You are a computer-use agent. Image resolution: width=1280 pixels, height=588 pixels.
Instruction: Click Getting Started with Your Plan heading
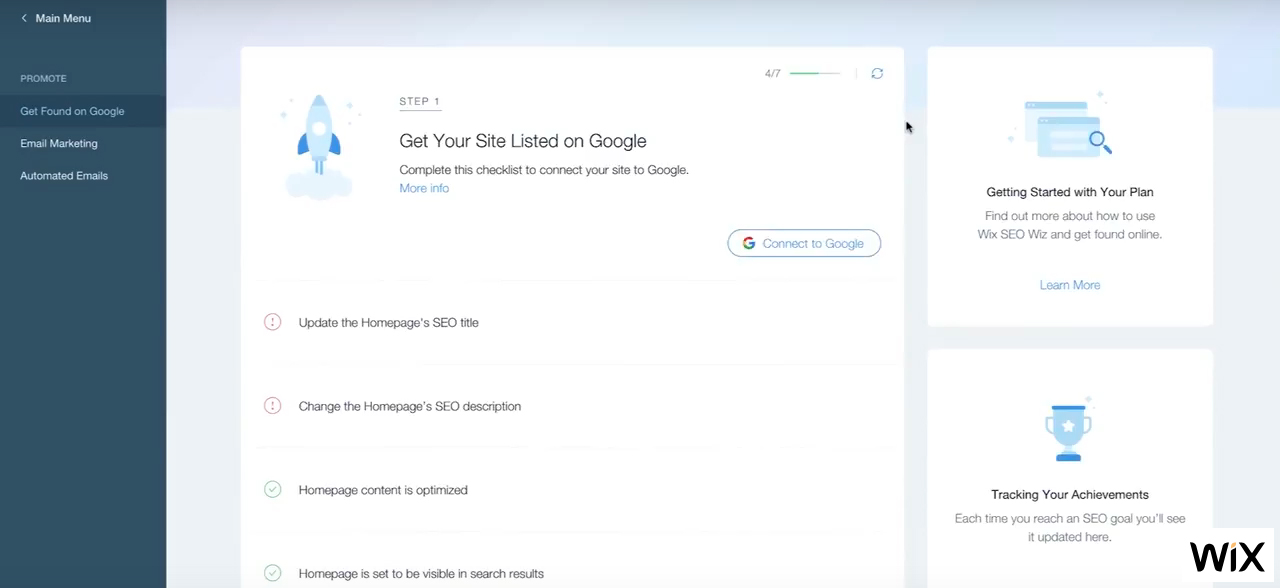point(1070,192)
